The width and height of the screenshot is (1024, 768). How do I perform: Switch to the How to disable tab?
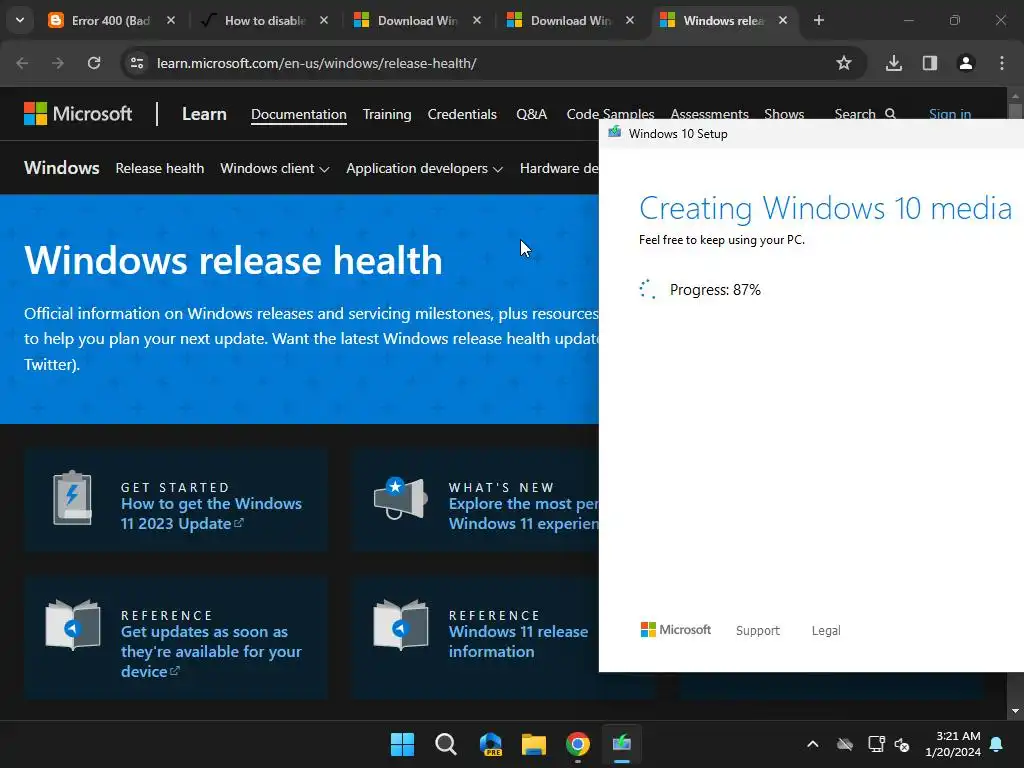coord(264,20)
